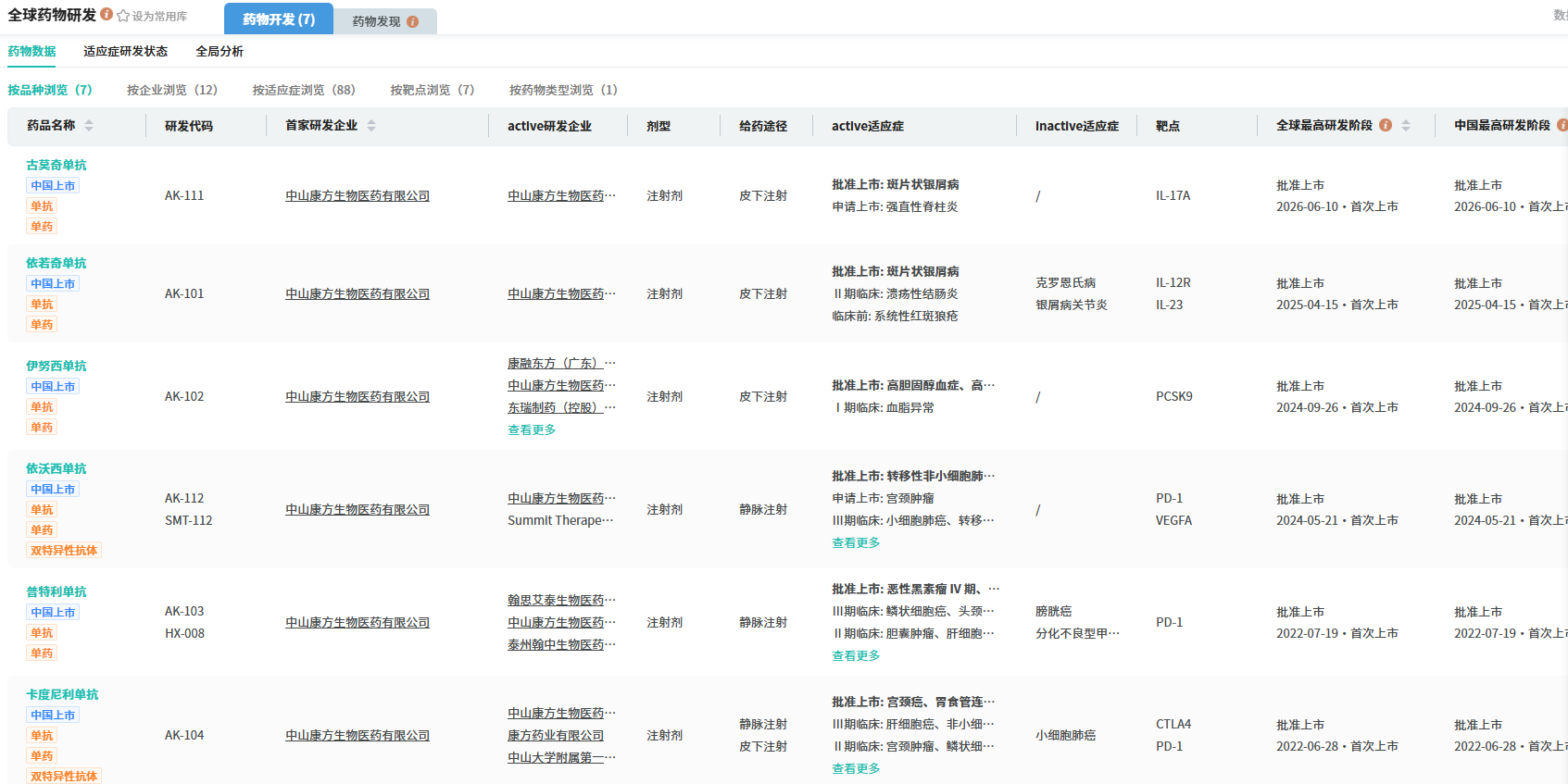The width and height of the screenshot is (1568, 784).
Task: Click 首家研发企业 link in AK-101 row
Action: (x=358, y=293)
